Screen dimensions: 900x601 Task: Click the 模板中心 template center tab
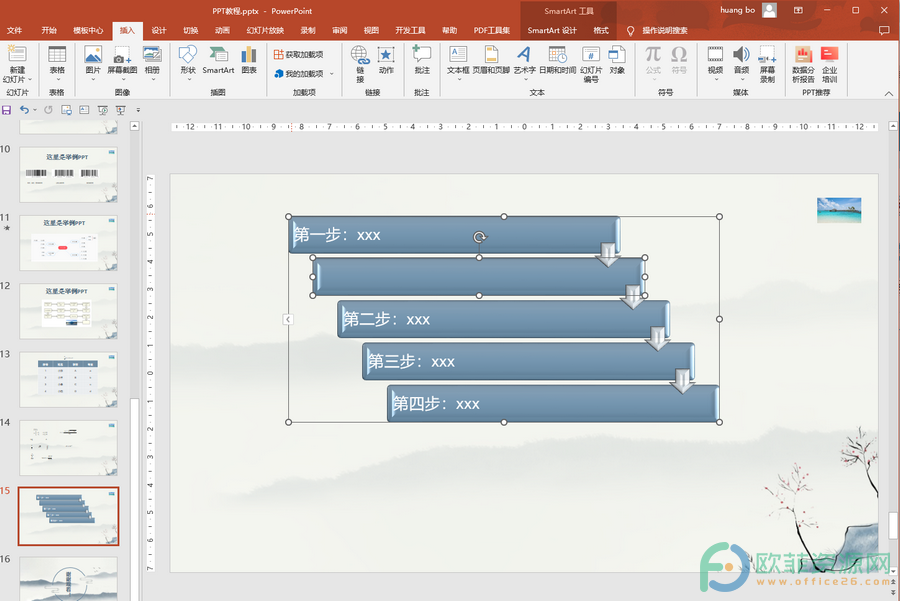(88, 30)
